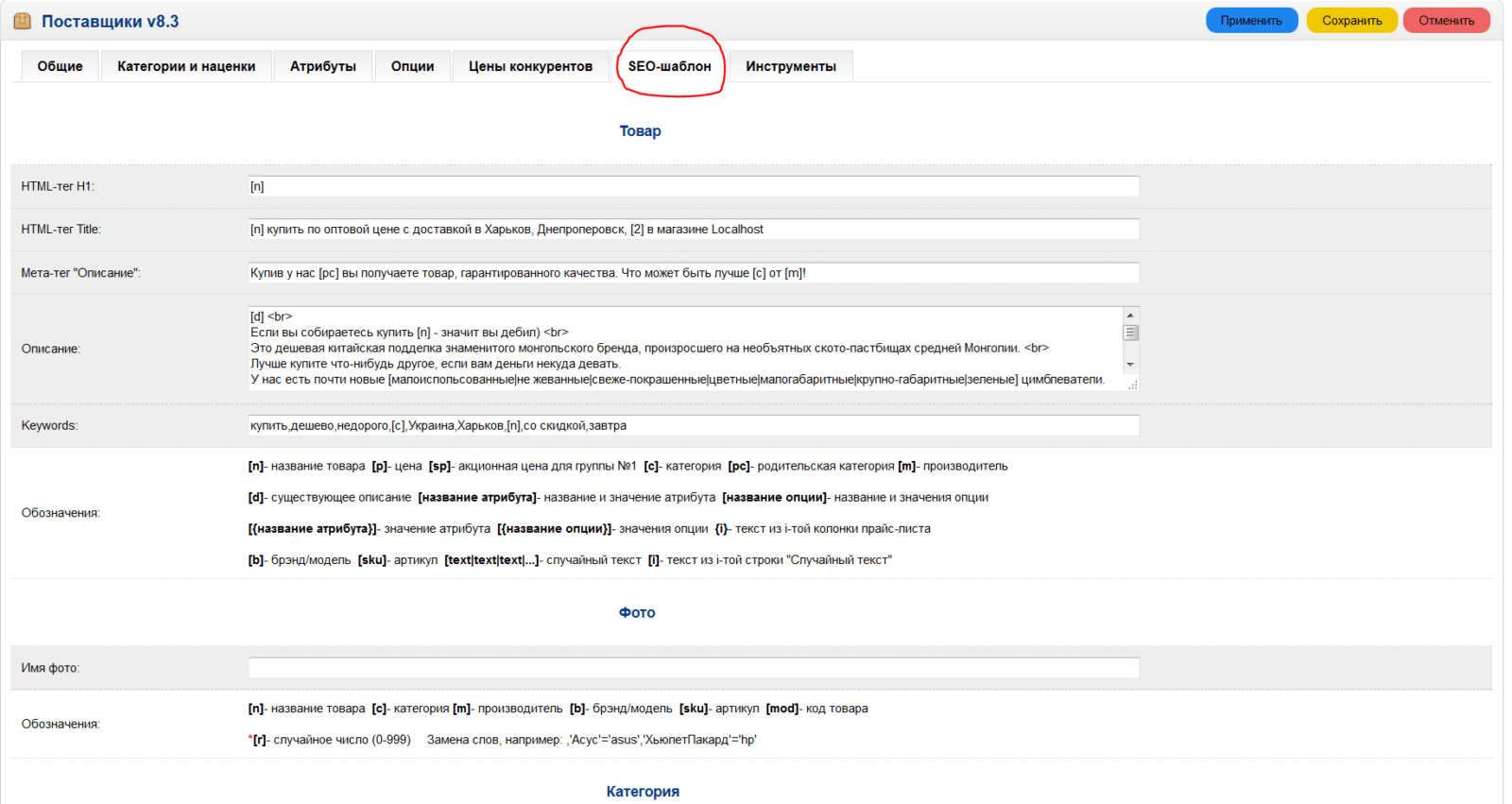
Task: Click the Применить button
Action: click(x=1250, y=21)
